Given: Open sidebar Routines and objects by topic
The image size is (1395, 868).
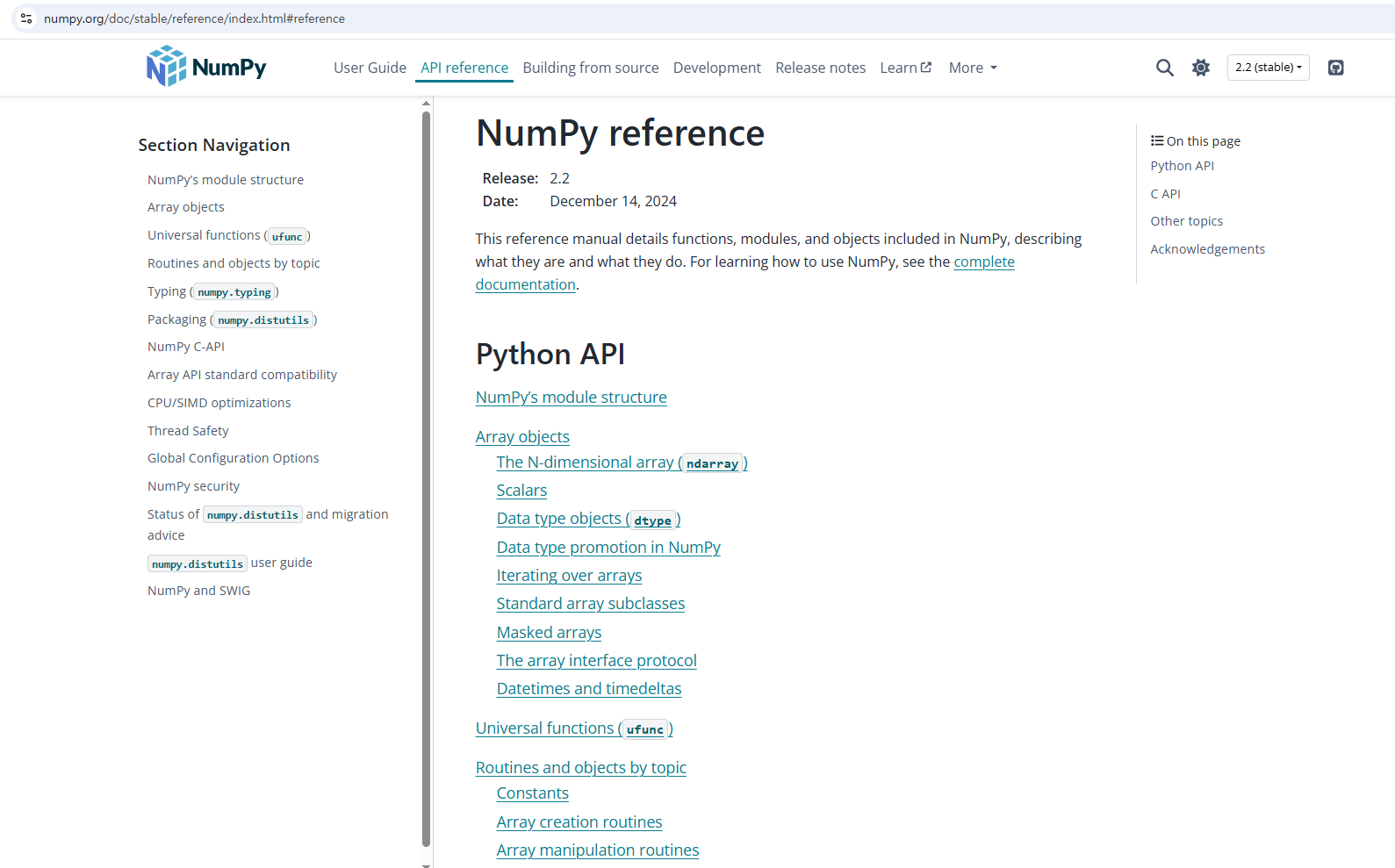Looking at the screenshot, I should (234, 263).
